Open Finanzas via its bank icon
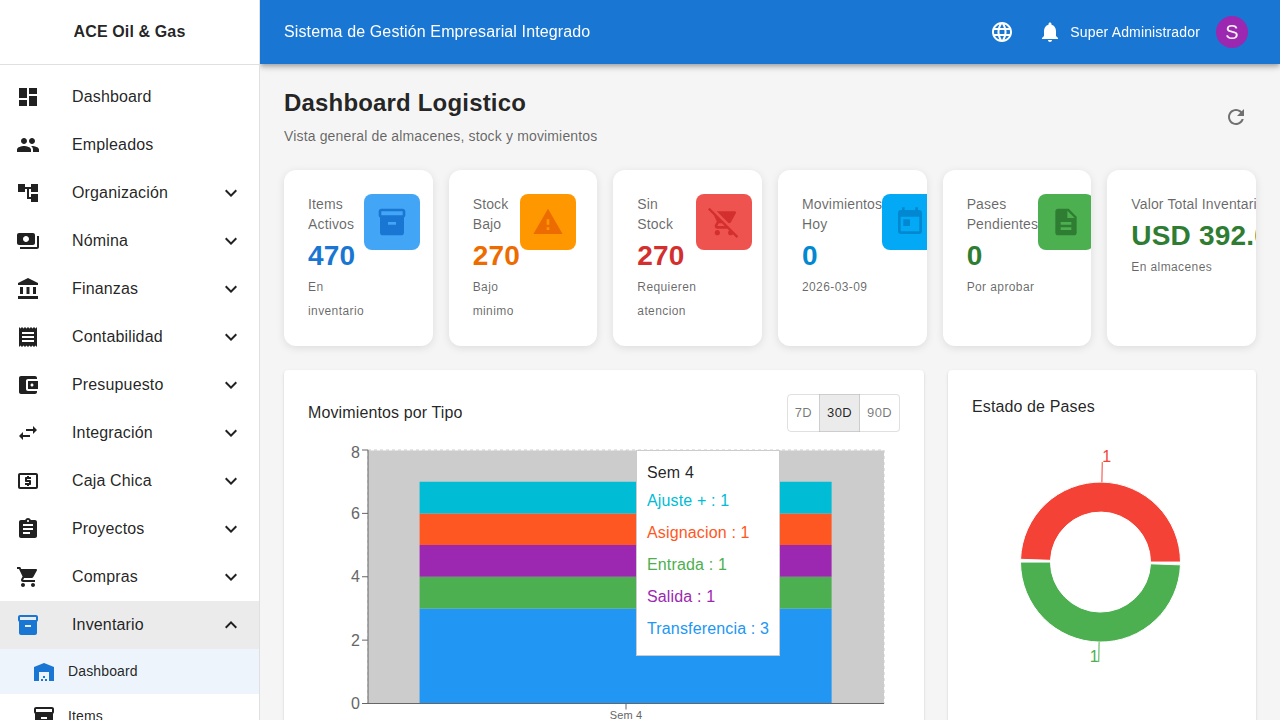1280x720 pixels. (x=28, y=288)
